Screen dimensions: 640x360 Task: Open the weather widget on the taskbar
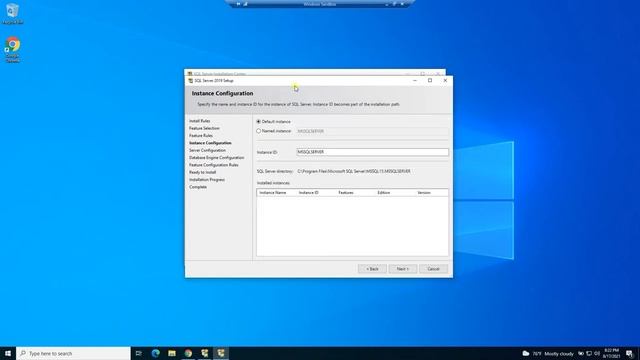547,353
